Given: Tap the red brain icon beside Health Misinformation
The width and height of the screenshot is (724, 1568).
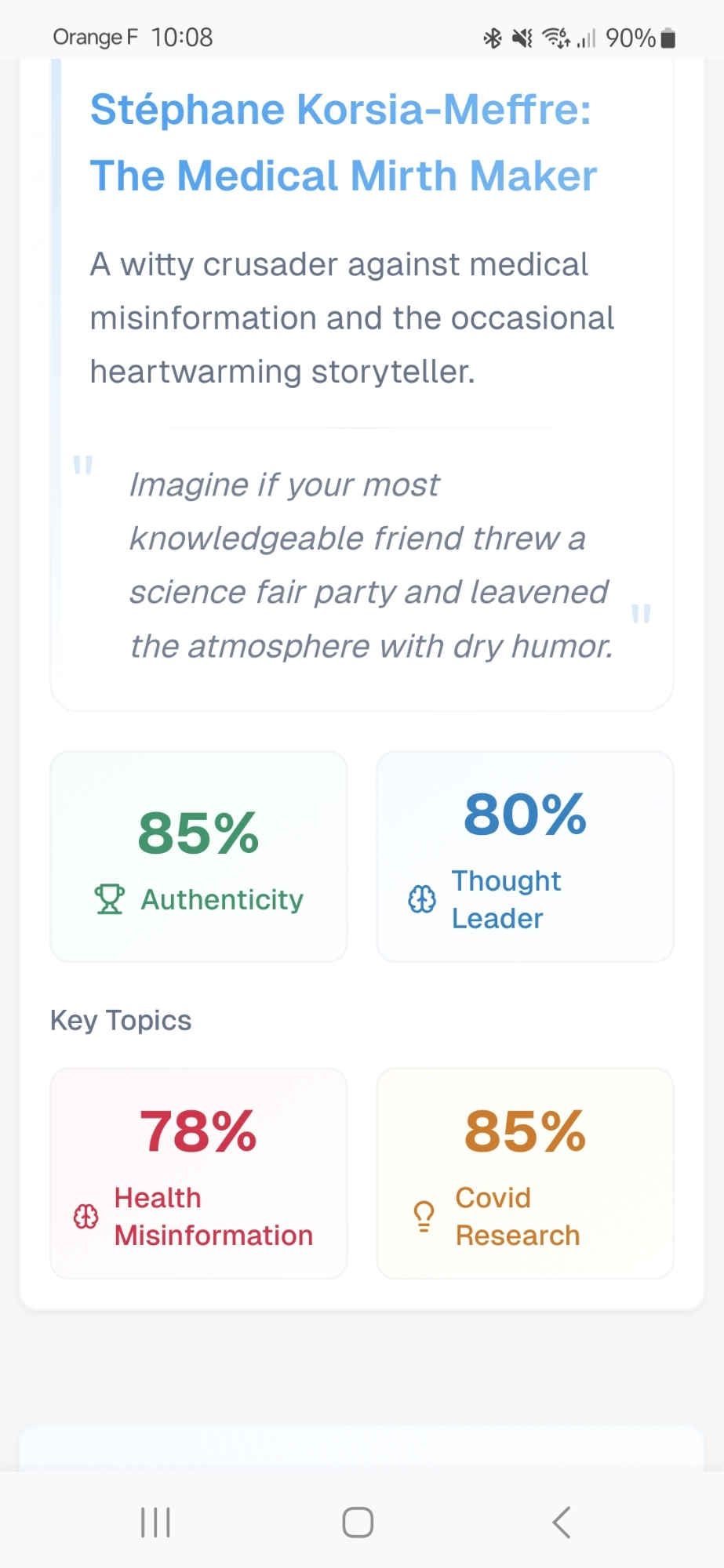Looking at the screenshot, I should (86, 1217).
